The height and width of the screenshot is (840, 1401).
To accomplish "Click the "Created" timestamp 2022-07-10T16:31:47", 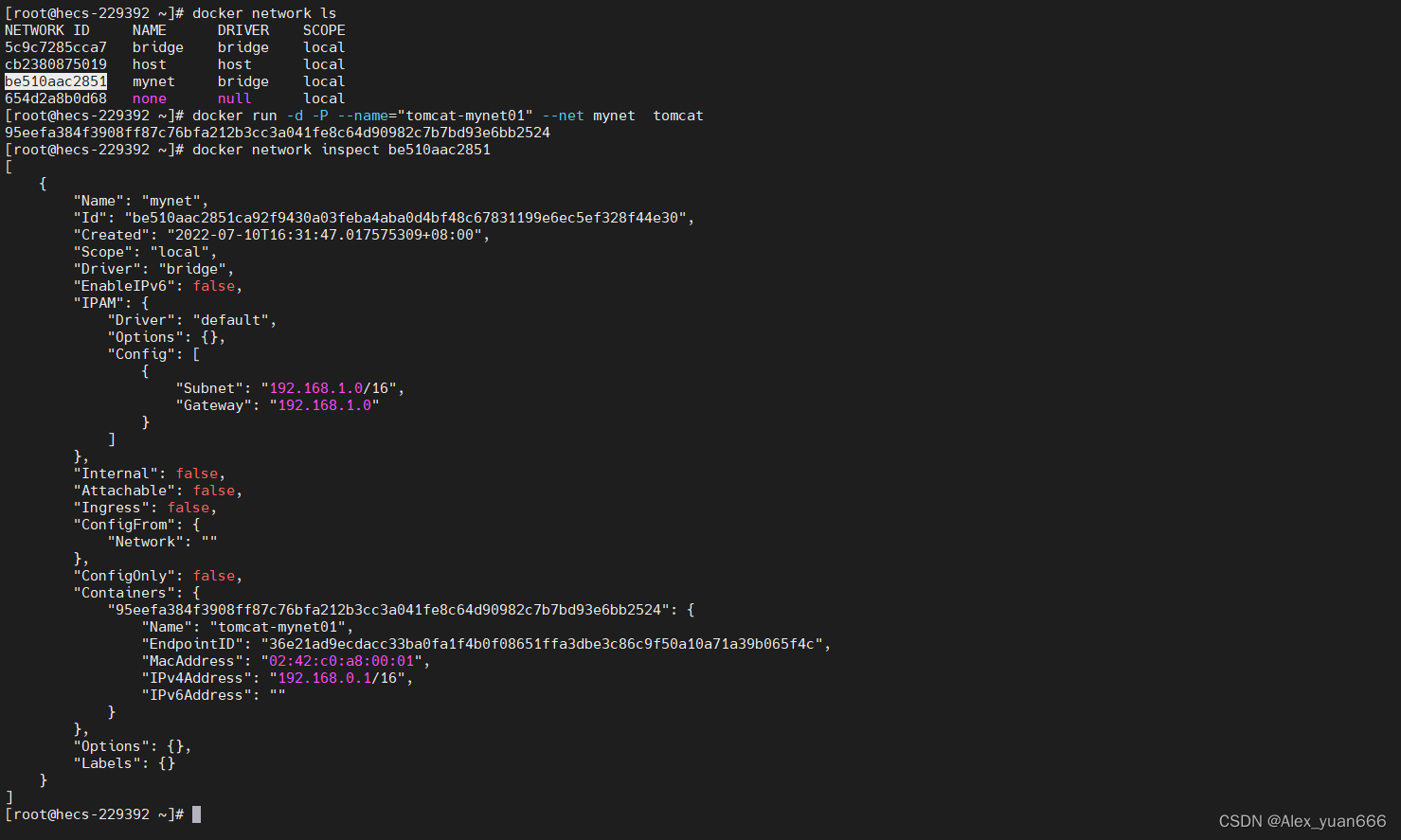I will [325, 235].
